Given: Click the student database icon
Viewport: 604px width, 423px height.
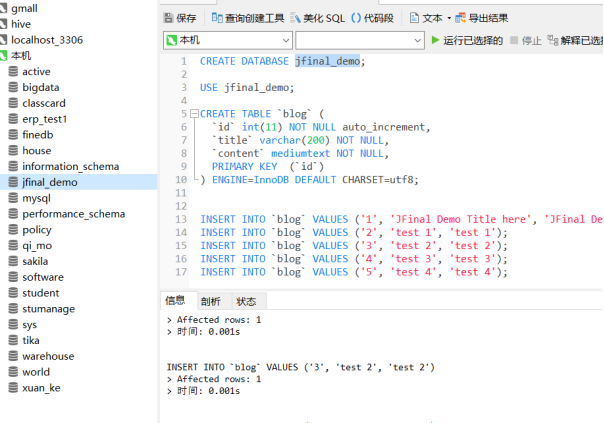Looking at the screenshot, I should [13, 292].
